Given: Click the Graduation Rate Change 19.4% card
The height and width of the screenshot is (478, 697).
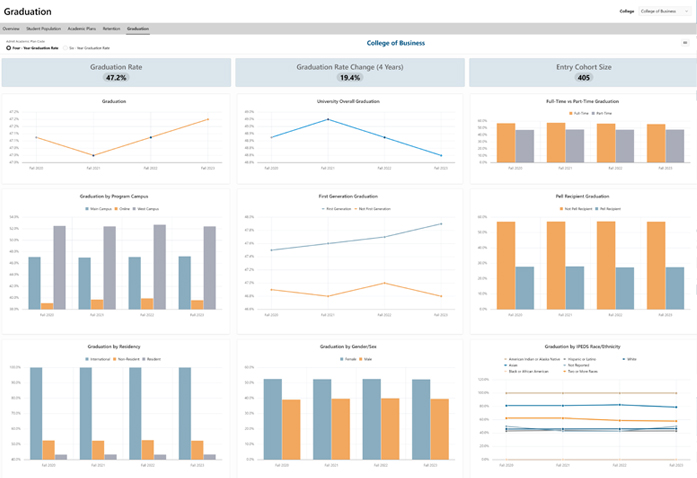Looking at the screenshot, I should coord(350,72).
